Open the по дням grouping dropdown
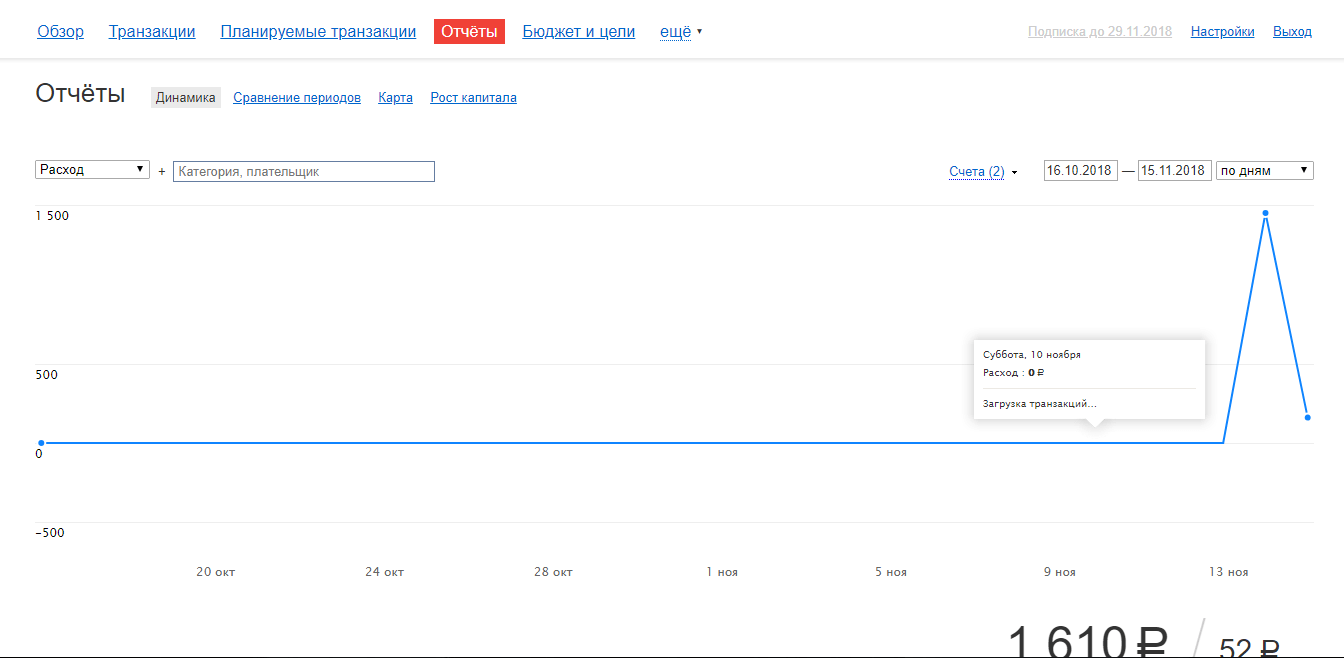The height and width of the screenshot is (658, 1344). [1264, 171]
